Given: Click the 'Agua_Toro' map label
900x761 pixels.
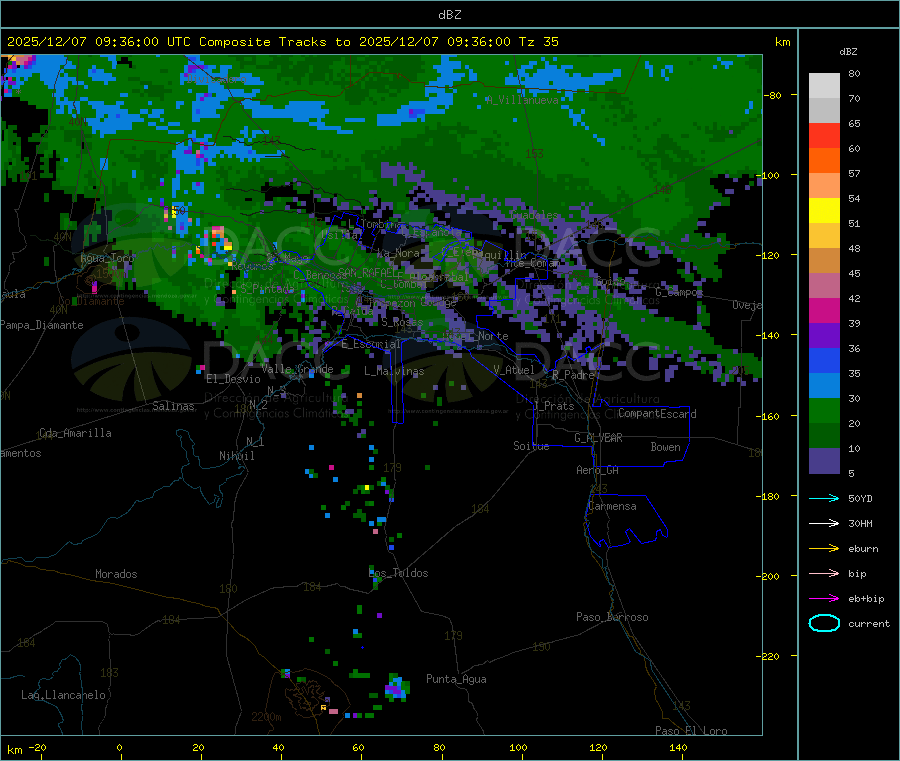Looking at the screenshot, I should pyautogui.click(x=107, y=258).
